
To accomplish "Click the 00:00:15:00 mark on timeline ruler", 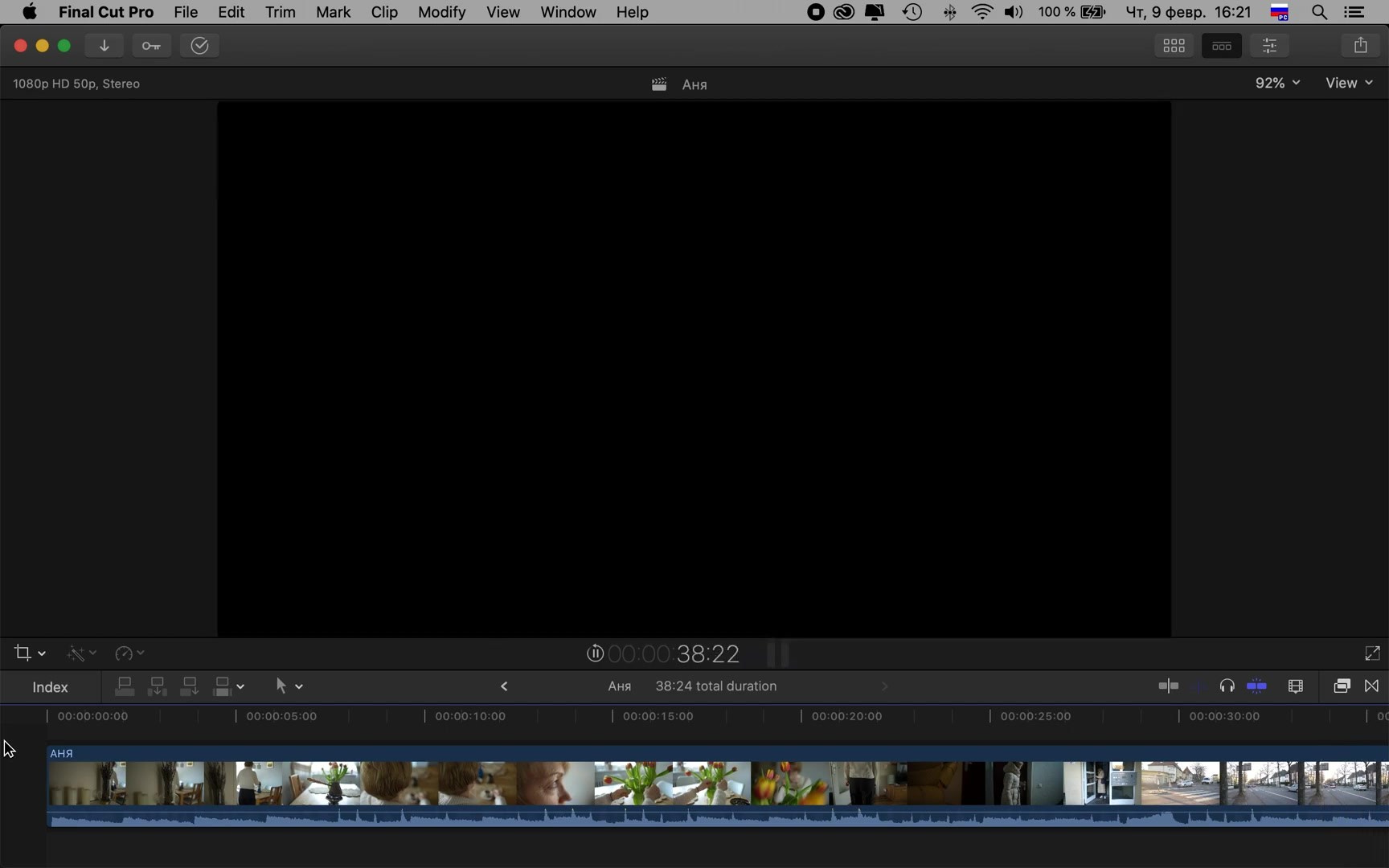I will (613, 716).
